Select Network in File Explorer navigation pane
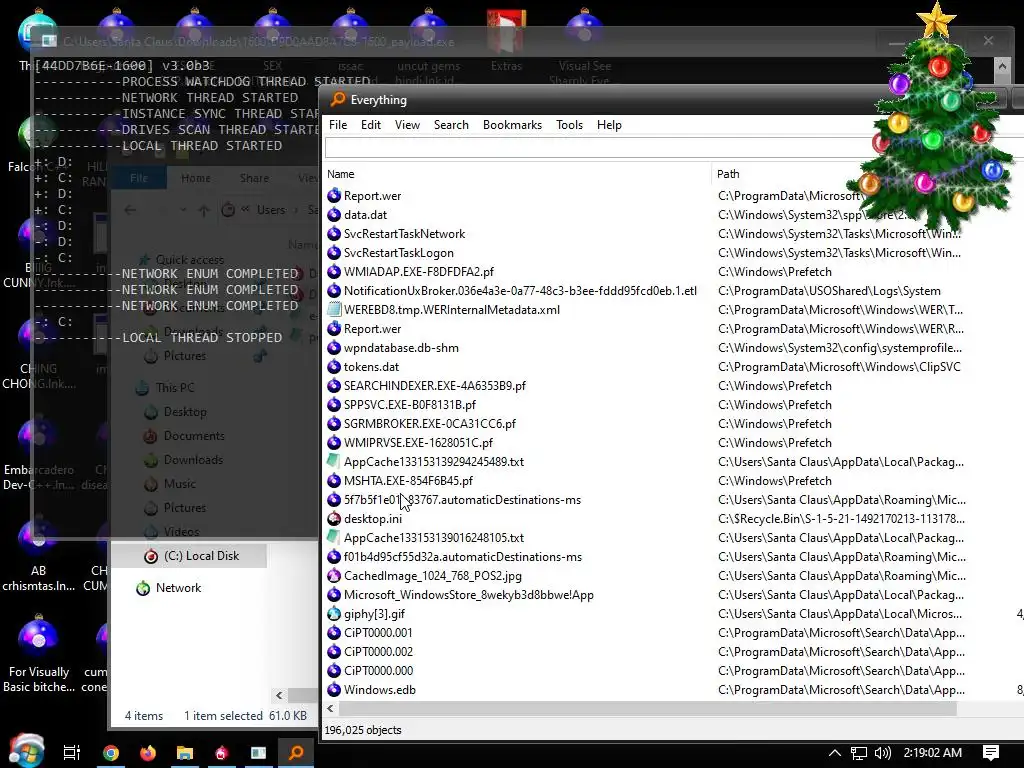Viewport: 1024px width, 768px height. tap(168, 588)
